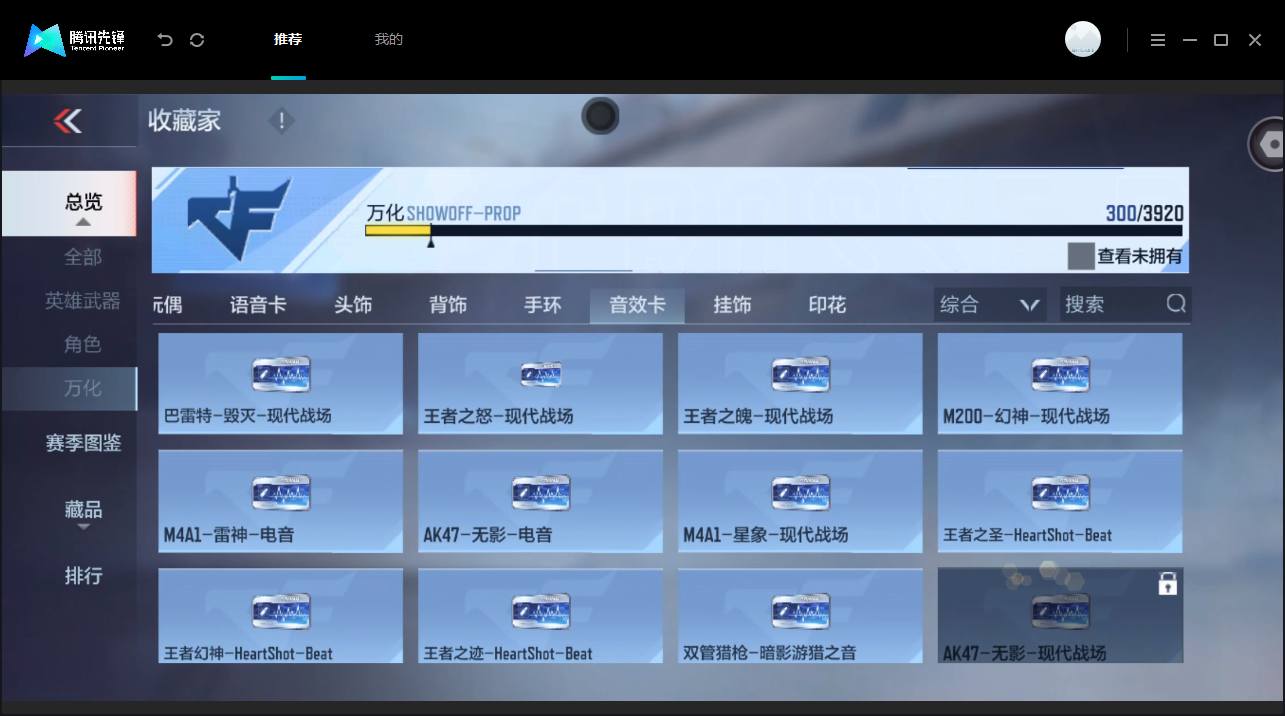Open 赛季图鉴 in the sidebar
The image size is (1285, 716).
(x=83, y=443)
